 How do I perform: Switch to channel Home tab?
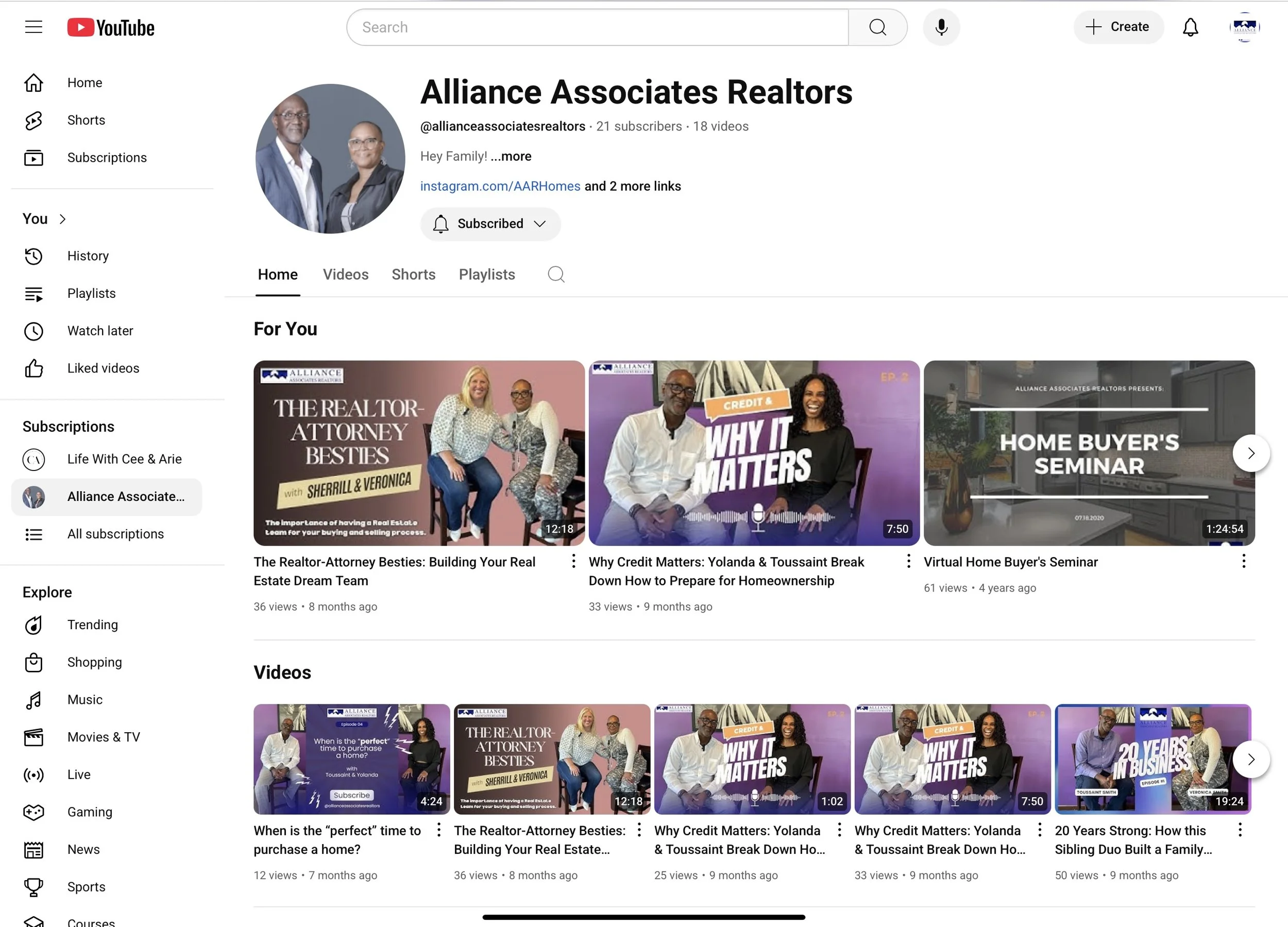click(278, 275)
